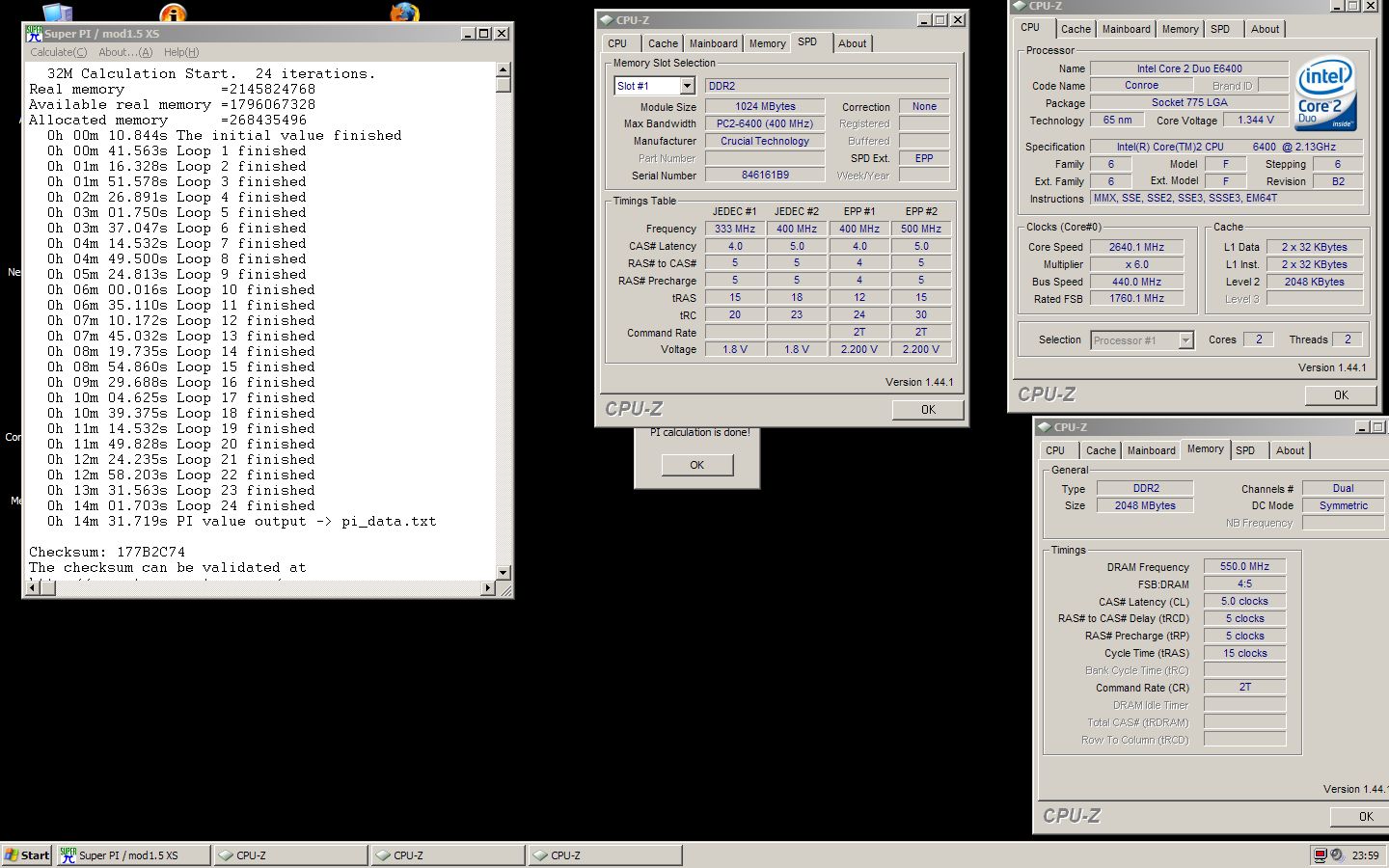Switch to Cache tab in SPD CPU-Z window
1389x868 pixels.
(663, 43)
